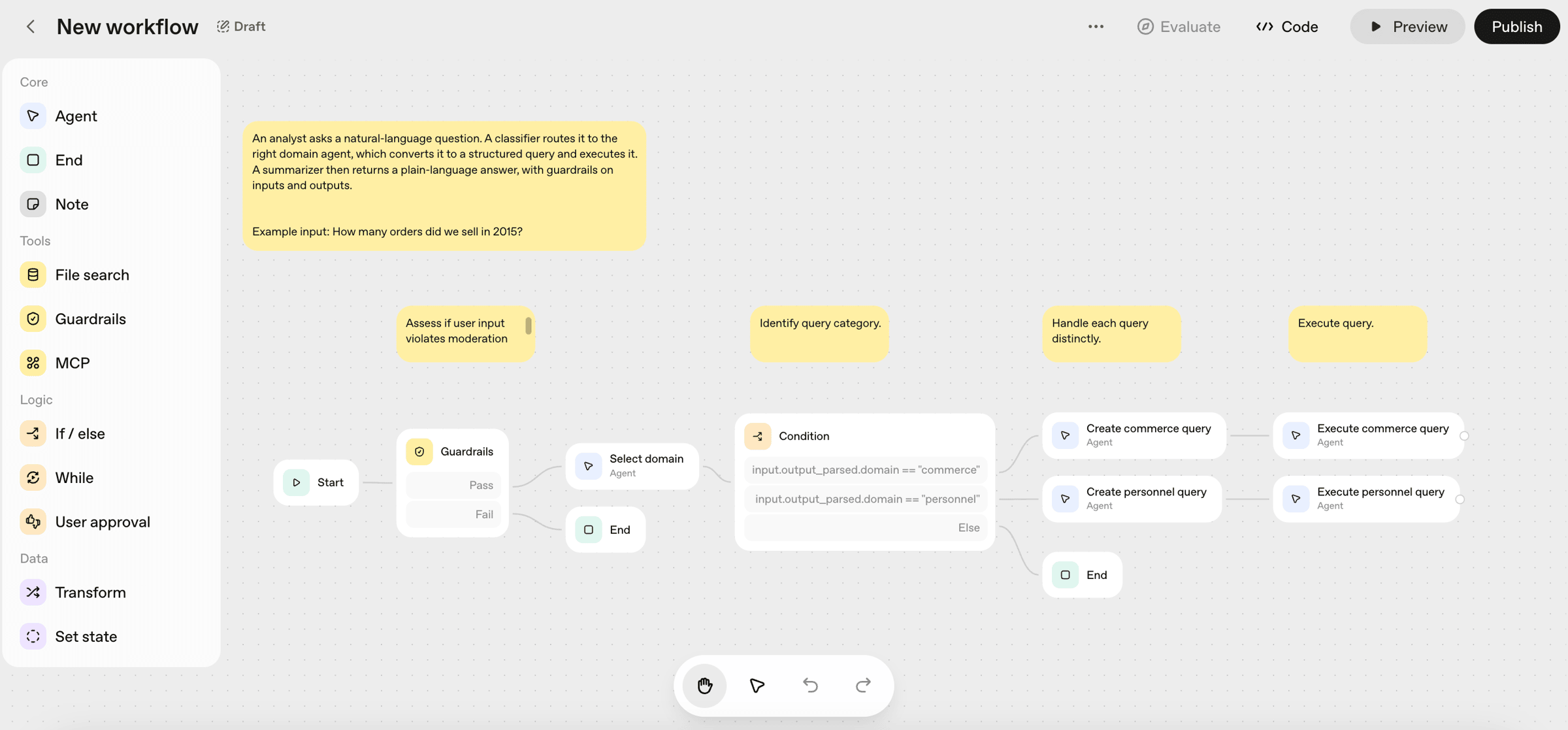
Task: Open the Code view
Action: point(1287,27)
